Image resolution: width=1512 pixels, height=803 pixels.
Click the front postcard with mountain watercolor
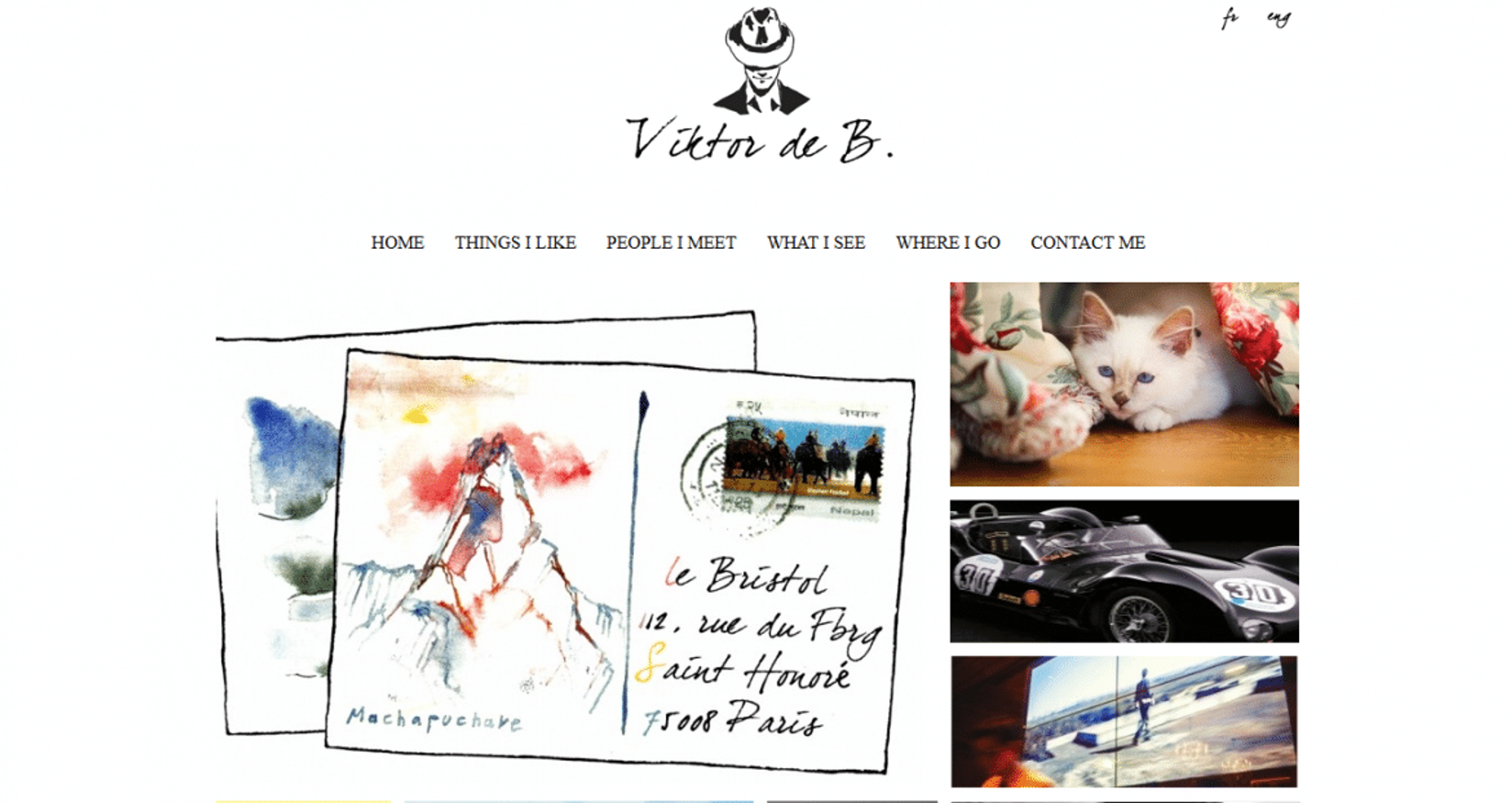point(620,560)
